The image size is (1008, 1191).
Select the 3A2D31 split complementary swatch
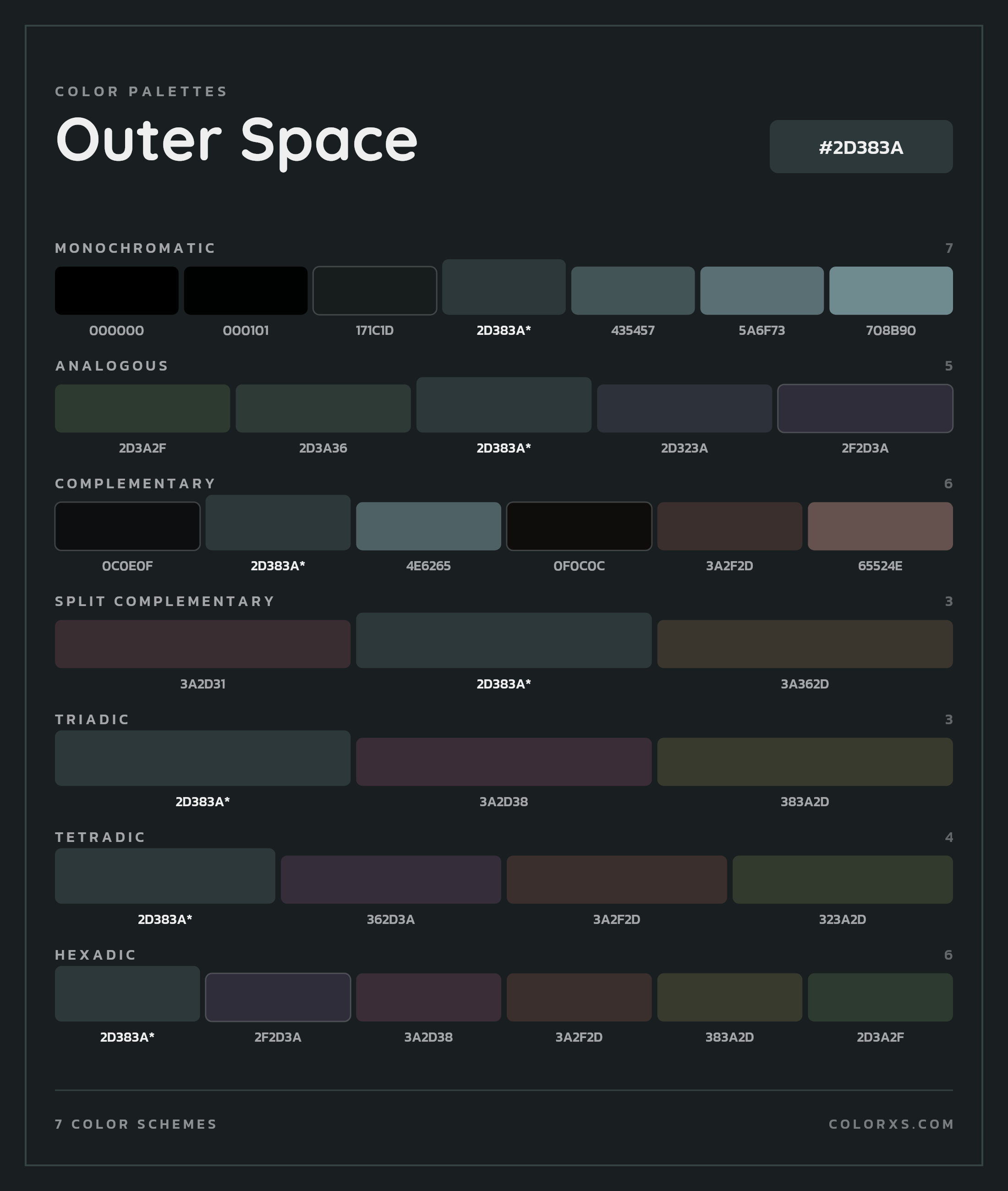coord(202,644)
